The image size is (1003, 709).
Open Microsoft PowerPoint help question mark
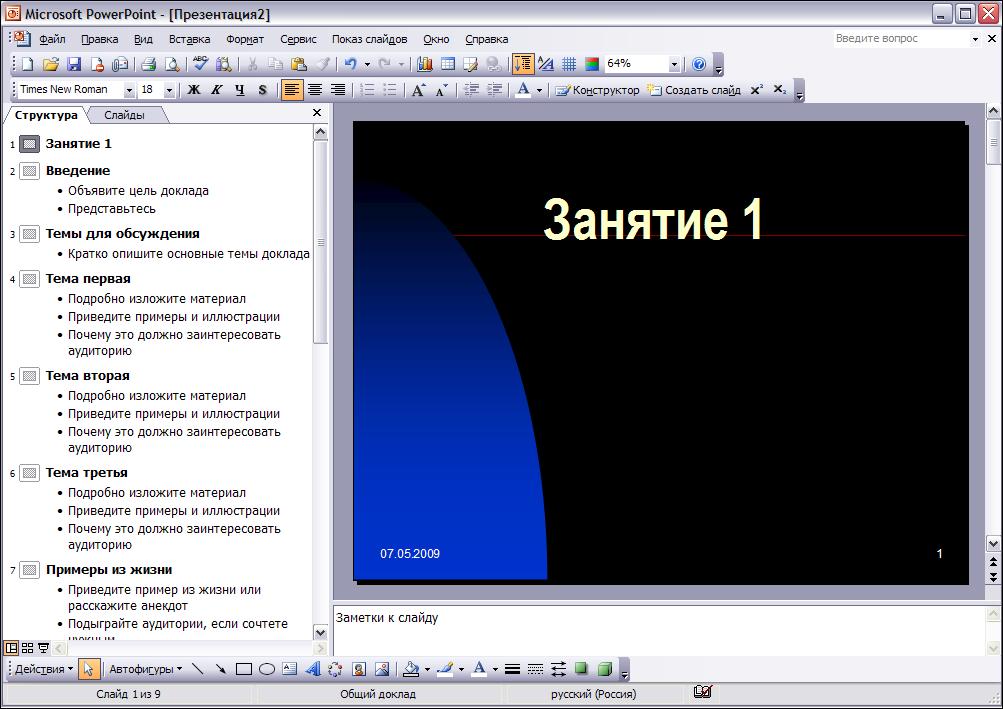699,64
